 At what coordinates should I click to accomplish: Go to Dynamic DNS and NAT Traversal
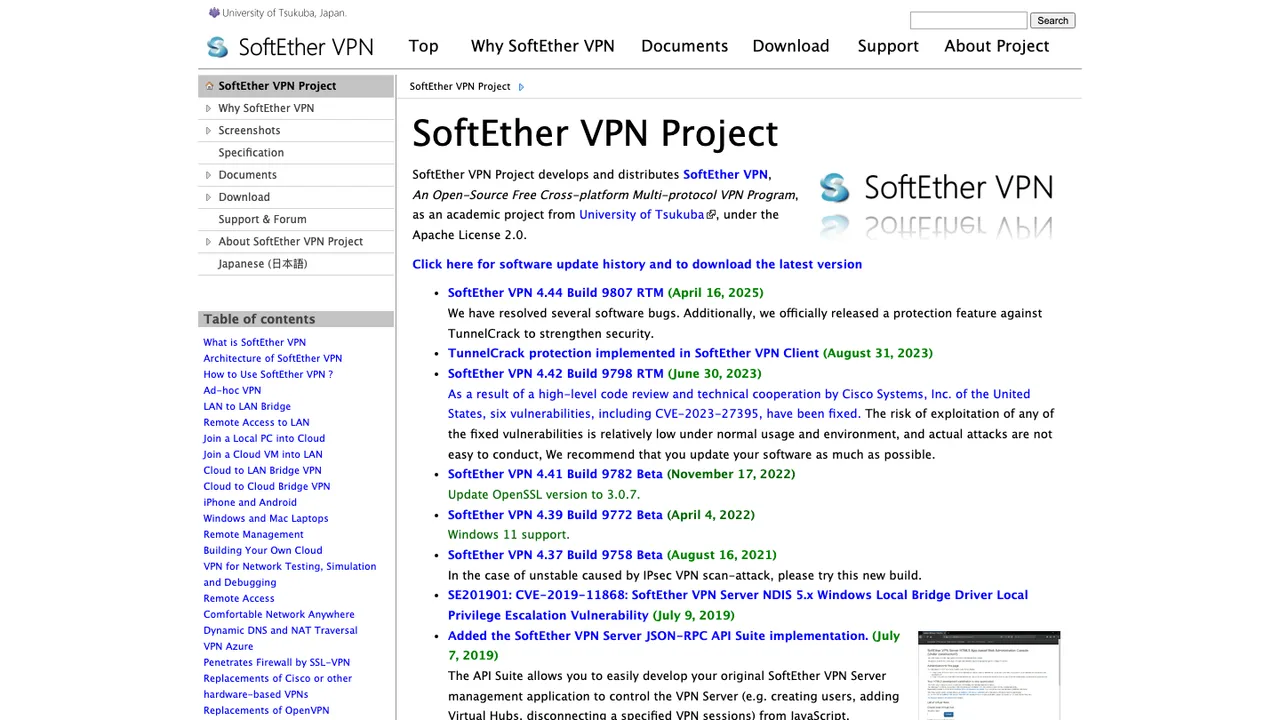[281, 630]
